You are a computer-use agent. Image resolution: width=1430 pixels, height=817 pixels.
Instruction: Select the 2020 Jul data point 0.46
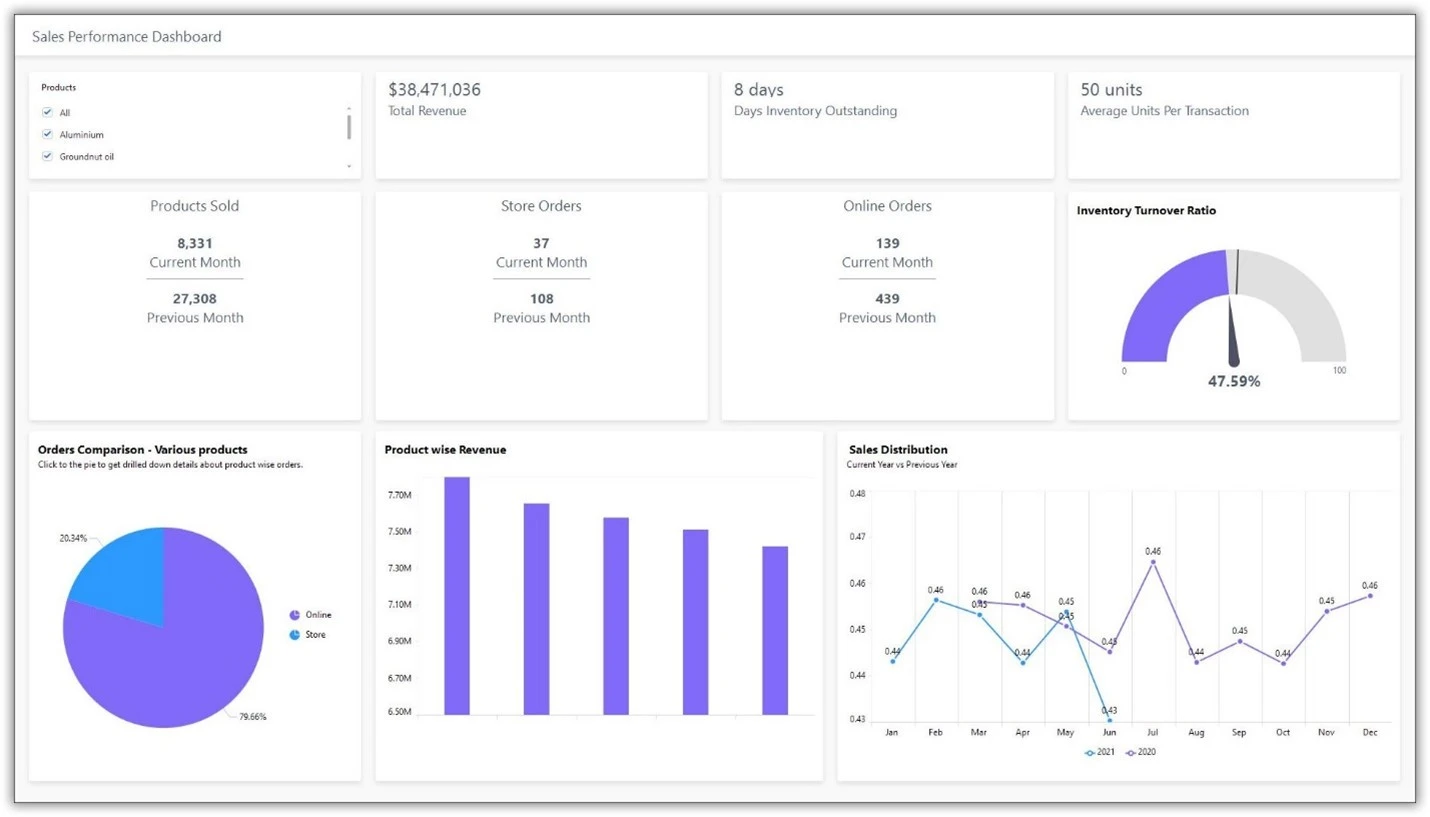(x=1153, y=562)
